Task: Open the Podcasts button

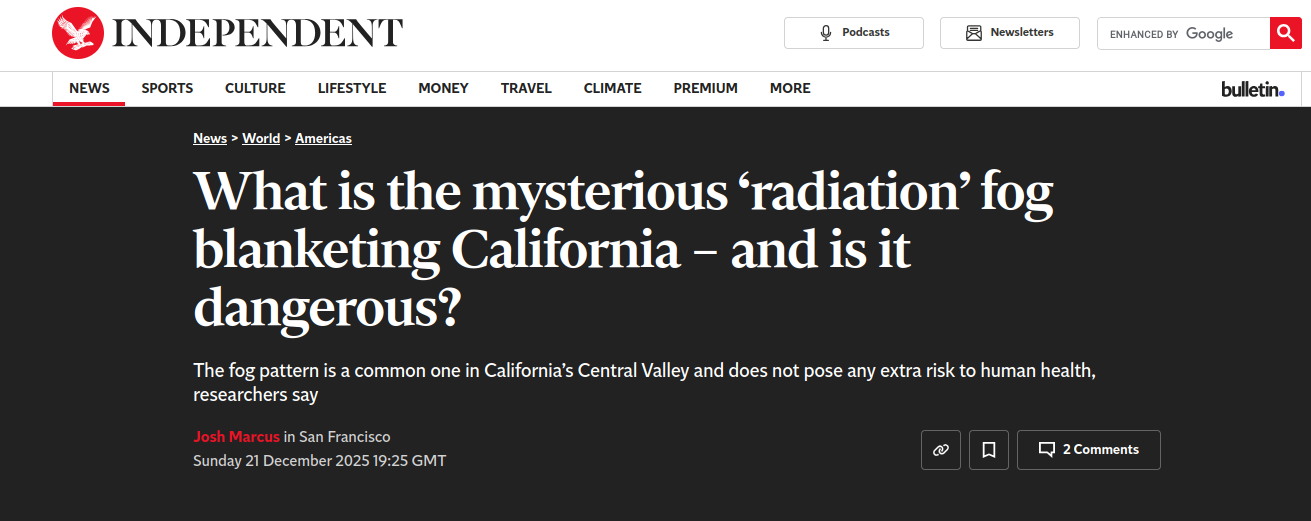Action: (854, 33)
